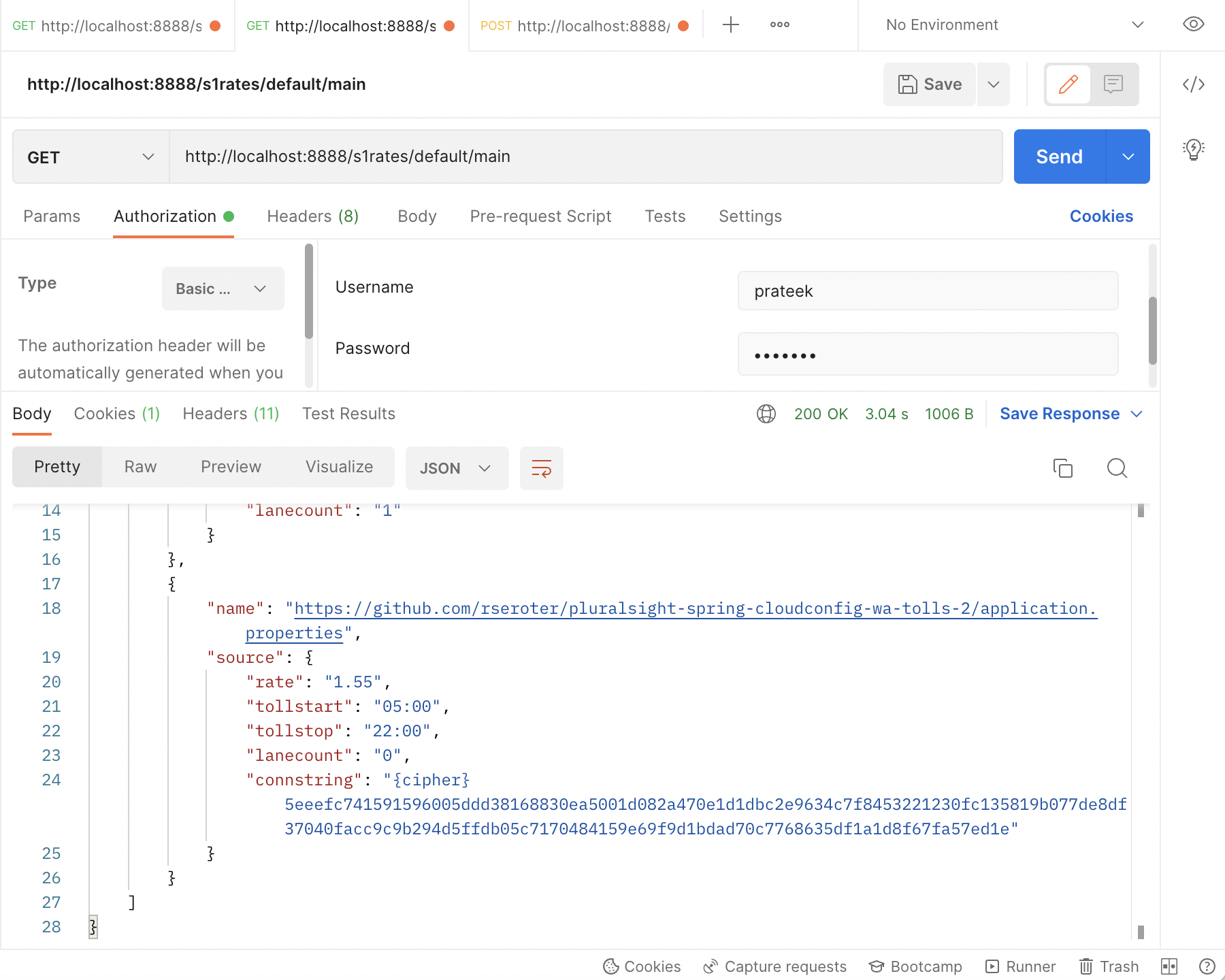Screen dimensions: 1225x980
Task: Open the github application.properties link in response
Action: 695,608
